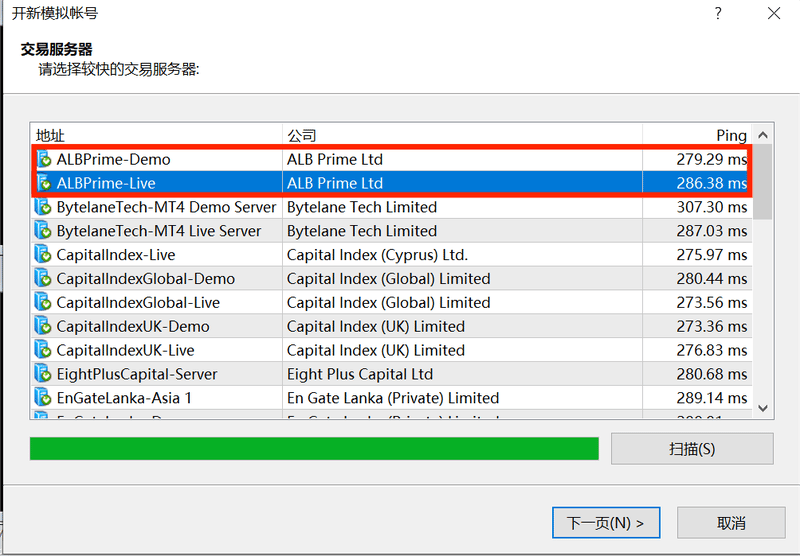Click the ping value 275.97 ms

[x=712, y=255]
